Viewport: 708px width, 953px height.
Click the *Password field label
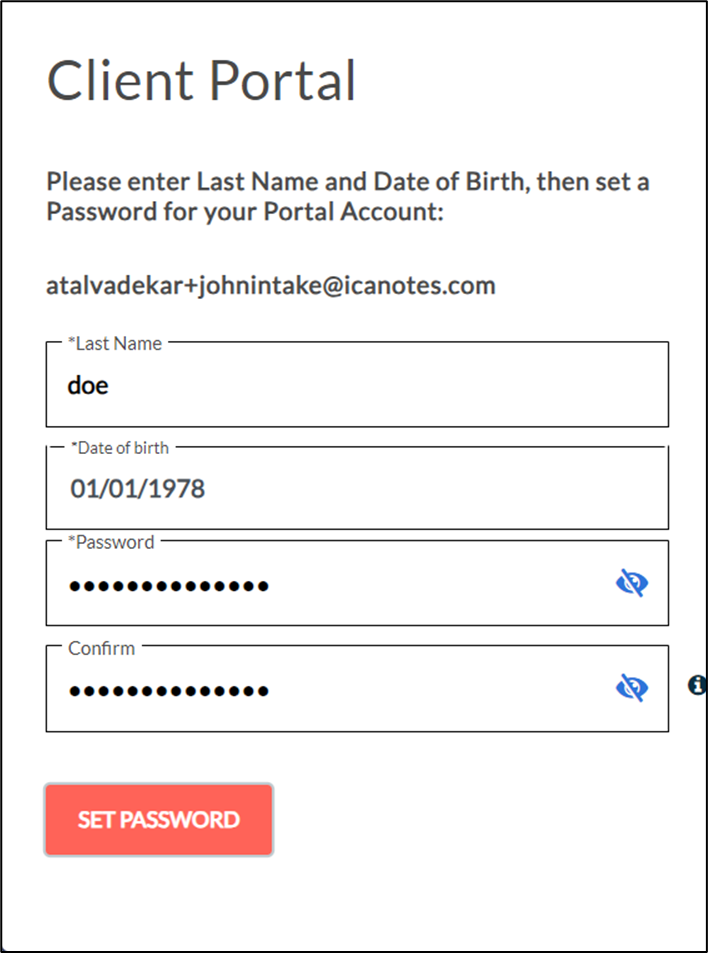[x=111, y=542]
